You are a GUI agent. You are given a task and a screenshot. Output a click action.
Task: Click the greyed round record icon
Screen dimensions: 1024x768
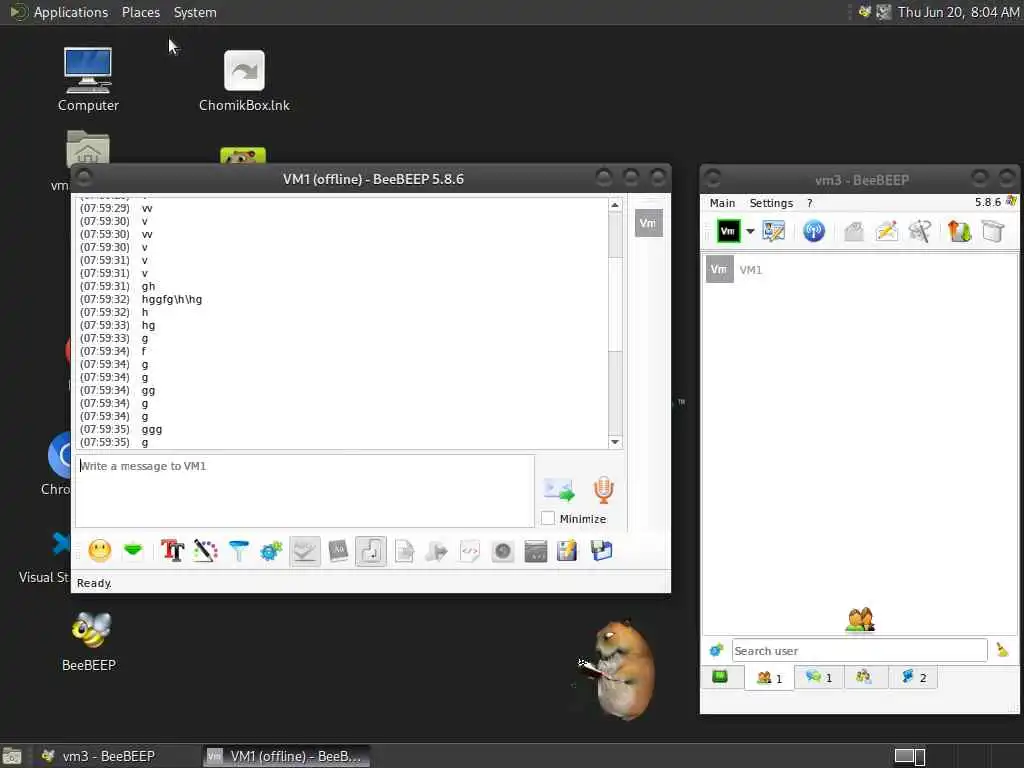click(502, 551)
